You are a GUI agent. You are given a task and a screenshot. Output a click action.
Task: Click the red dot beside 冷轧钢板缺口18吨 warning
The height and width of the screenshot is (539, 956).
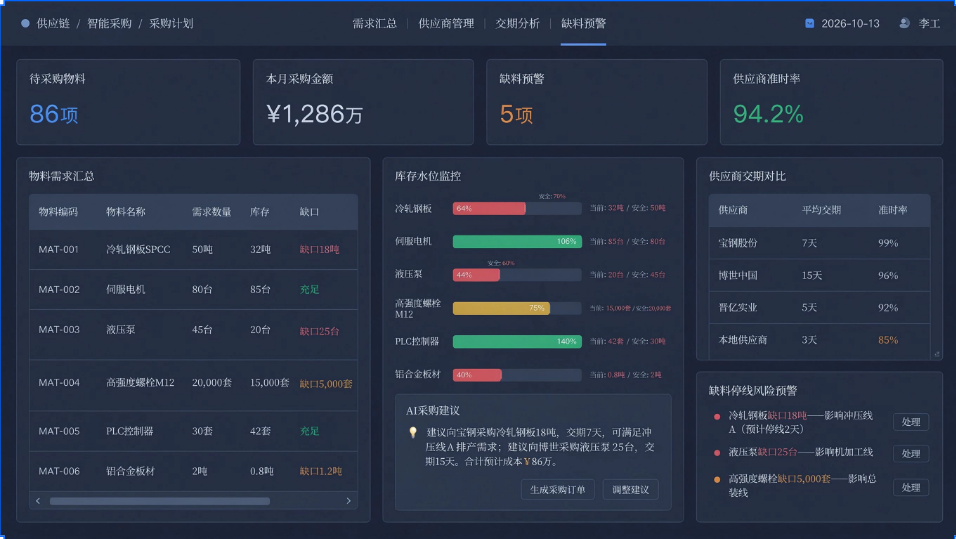pyautogui.click(x=717, y=417)
